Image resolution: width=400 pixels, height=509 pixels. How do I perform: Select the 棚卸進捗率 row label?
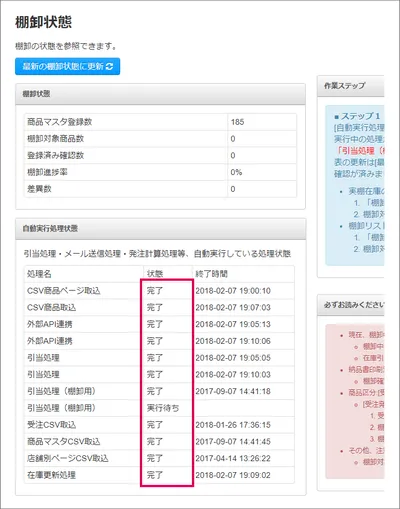47,172
